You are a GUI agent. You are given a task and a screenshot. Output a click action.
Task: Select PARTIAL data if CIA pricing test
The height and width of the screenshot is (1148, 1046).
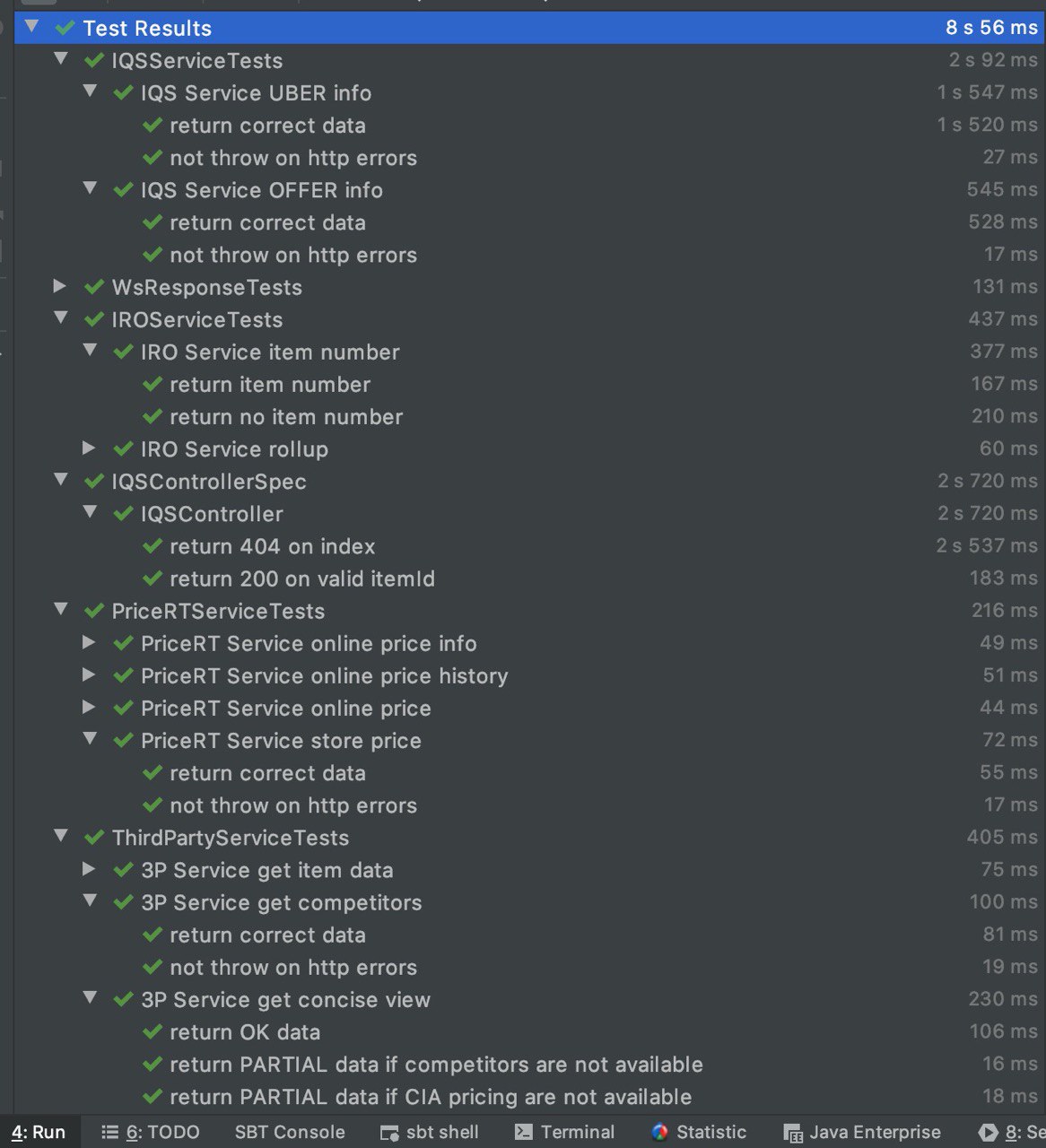pos(529,1097)
